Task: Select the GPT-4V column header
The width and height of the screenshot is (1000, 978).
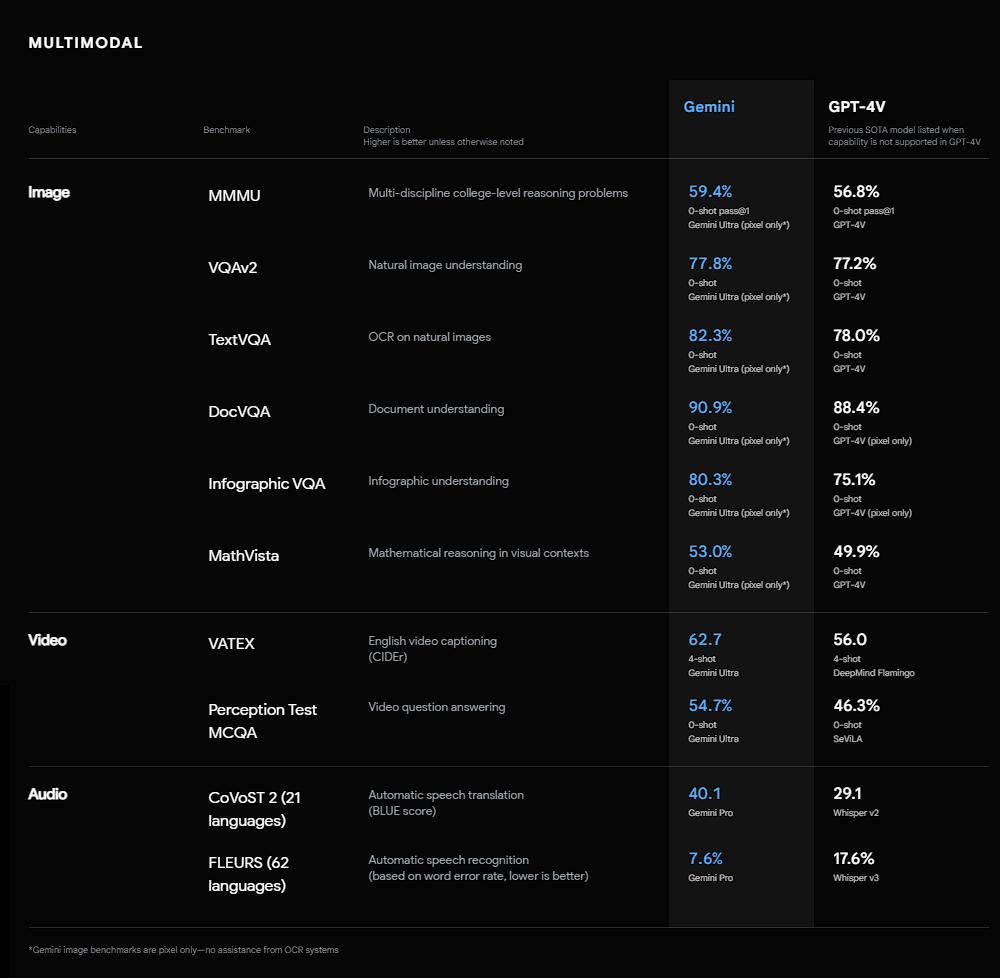Action: 855,106
